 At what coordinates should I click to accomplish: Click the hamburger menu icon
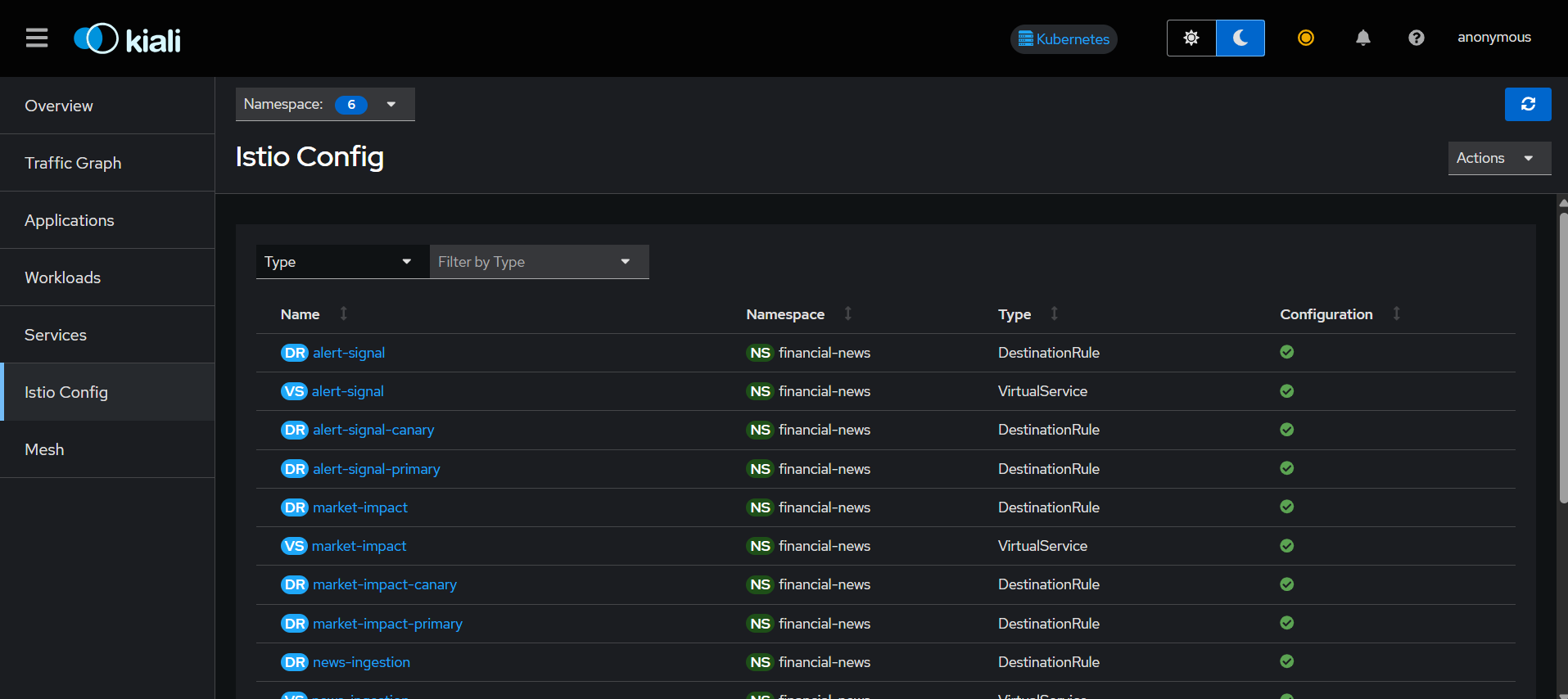click(x=37, y=38)
